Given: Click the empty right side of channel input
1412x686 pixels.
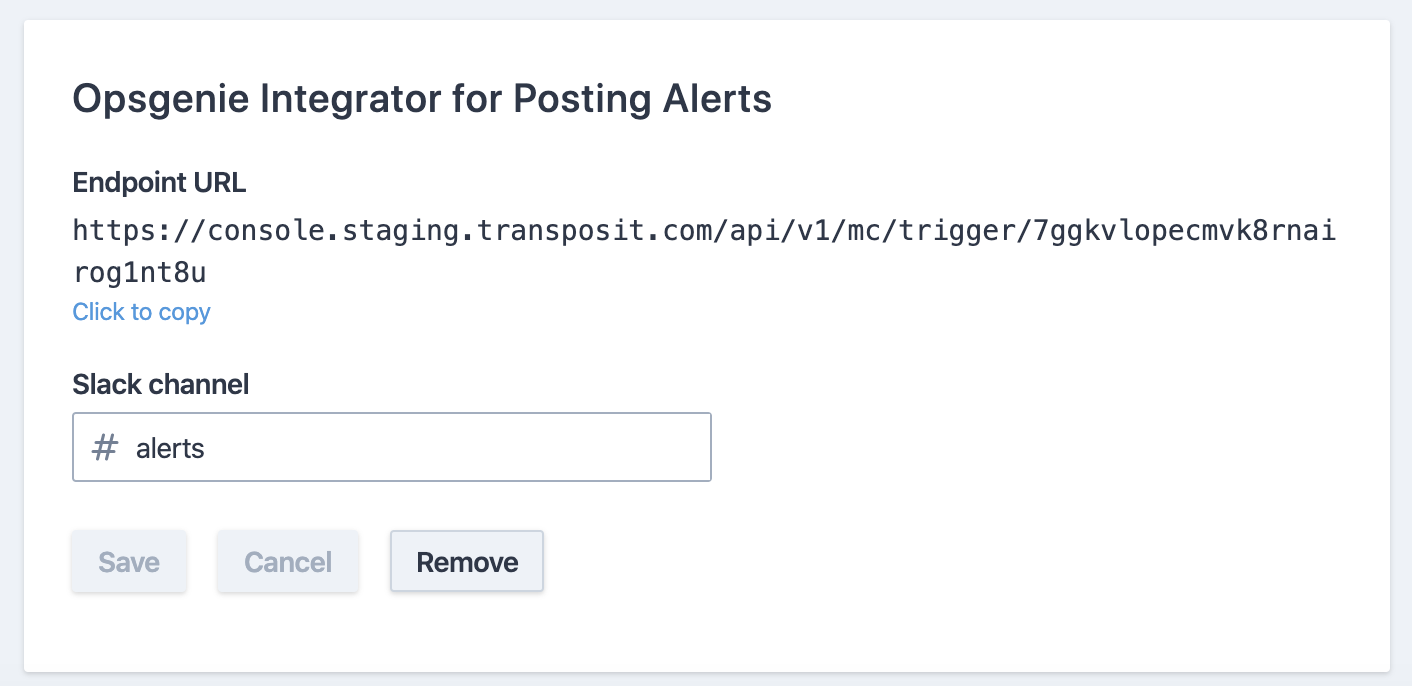Looking at the screenshot, I should pos(600,448).
